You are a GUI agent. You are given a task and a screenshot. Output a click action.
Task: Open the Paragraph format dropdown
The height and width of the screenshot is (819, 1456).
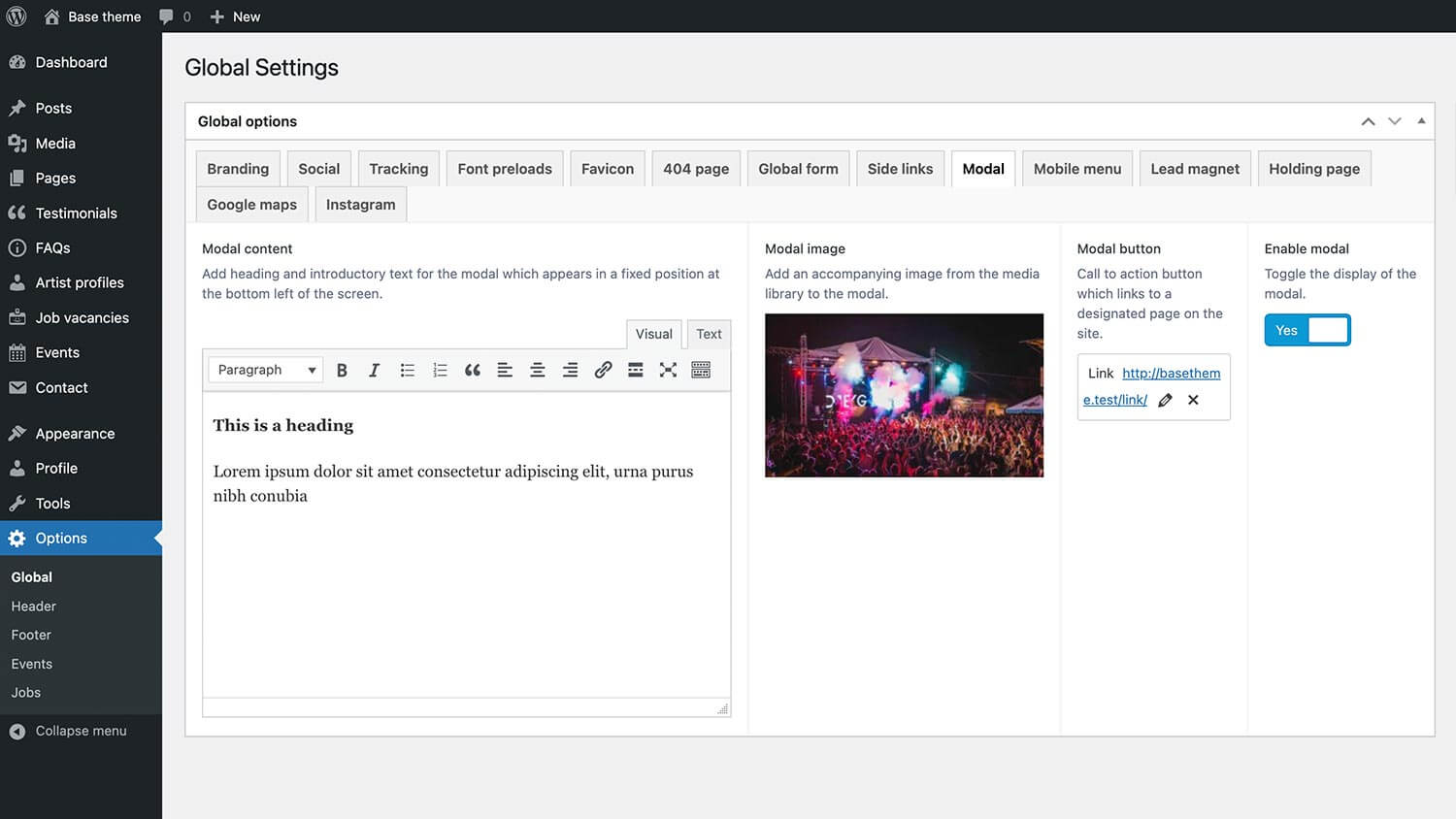pos(265,370)
